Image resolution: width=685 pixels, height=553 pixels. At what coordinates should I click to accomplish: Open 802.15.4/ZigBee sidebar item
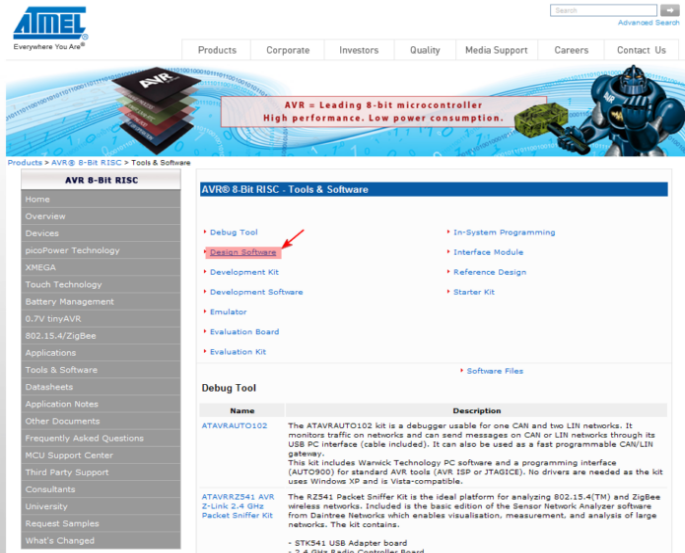click(100, 335)
